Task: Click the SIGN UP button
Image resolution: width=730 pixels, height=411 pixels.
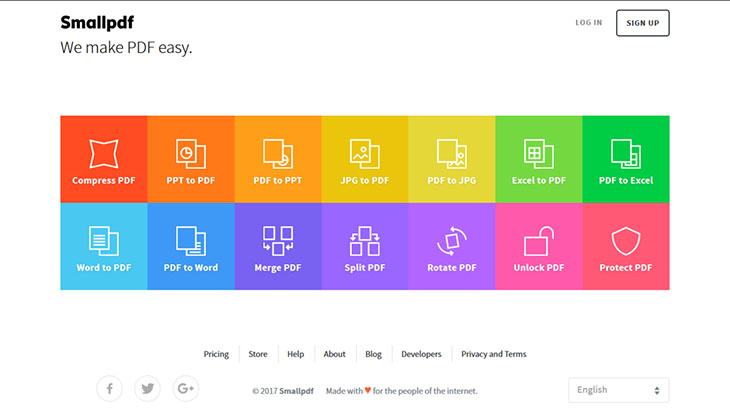Action: click(643, 23)
